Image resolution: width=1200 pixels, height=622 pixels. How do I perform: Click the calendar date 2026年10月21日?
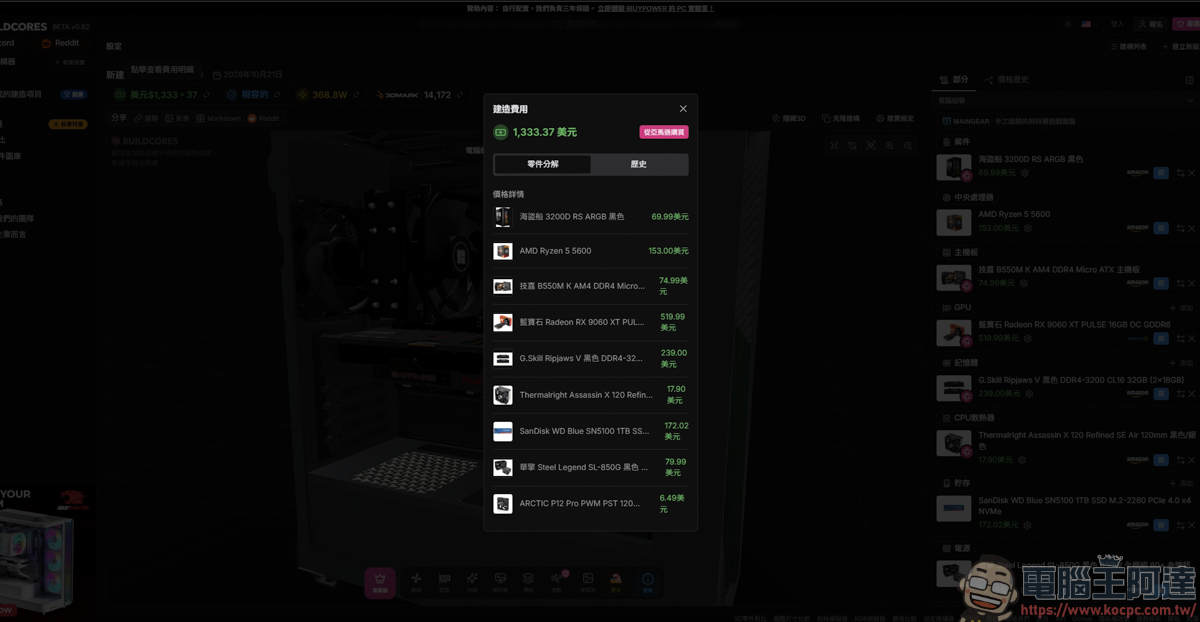point(247,75)
